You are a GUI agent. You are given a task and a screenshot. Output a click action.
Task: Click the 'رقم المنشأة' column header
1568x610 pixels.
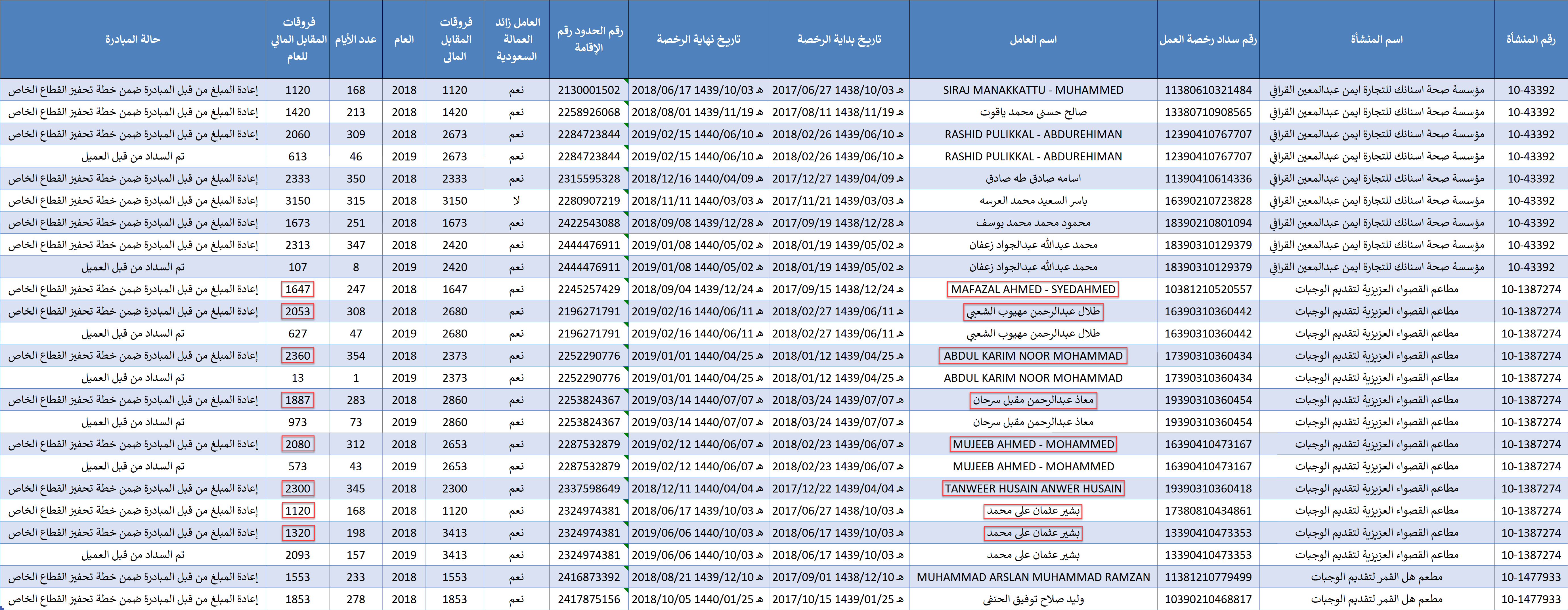point(1530,39)
